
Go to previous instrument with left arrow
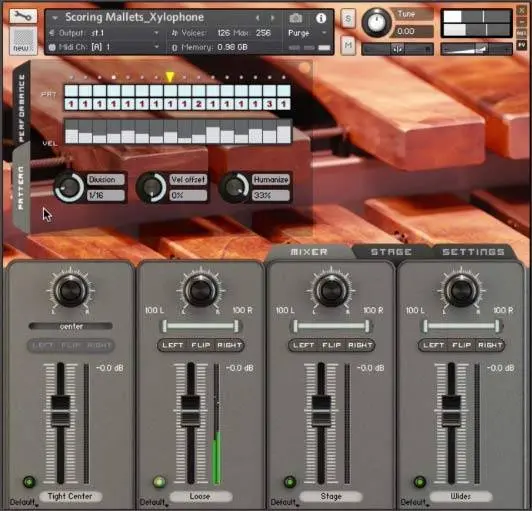[x=258, y=18]
